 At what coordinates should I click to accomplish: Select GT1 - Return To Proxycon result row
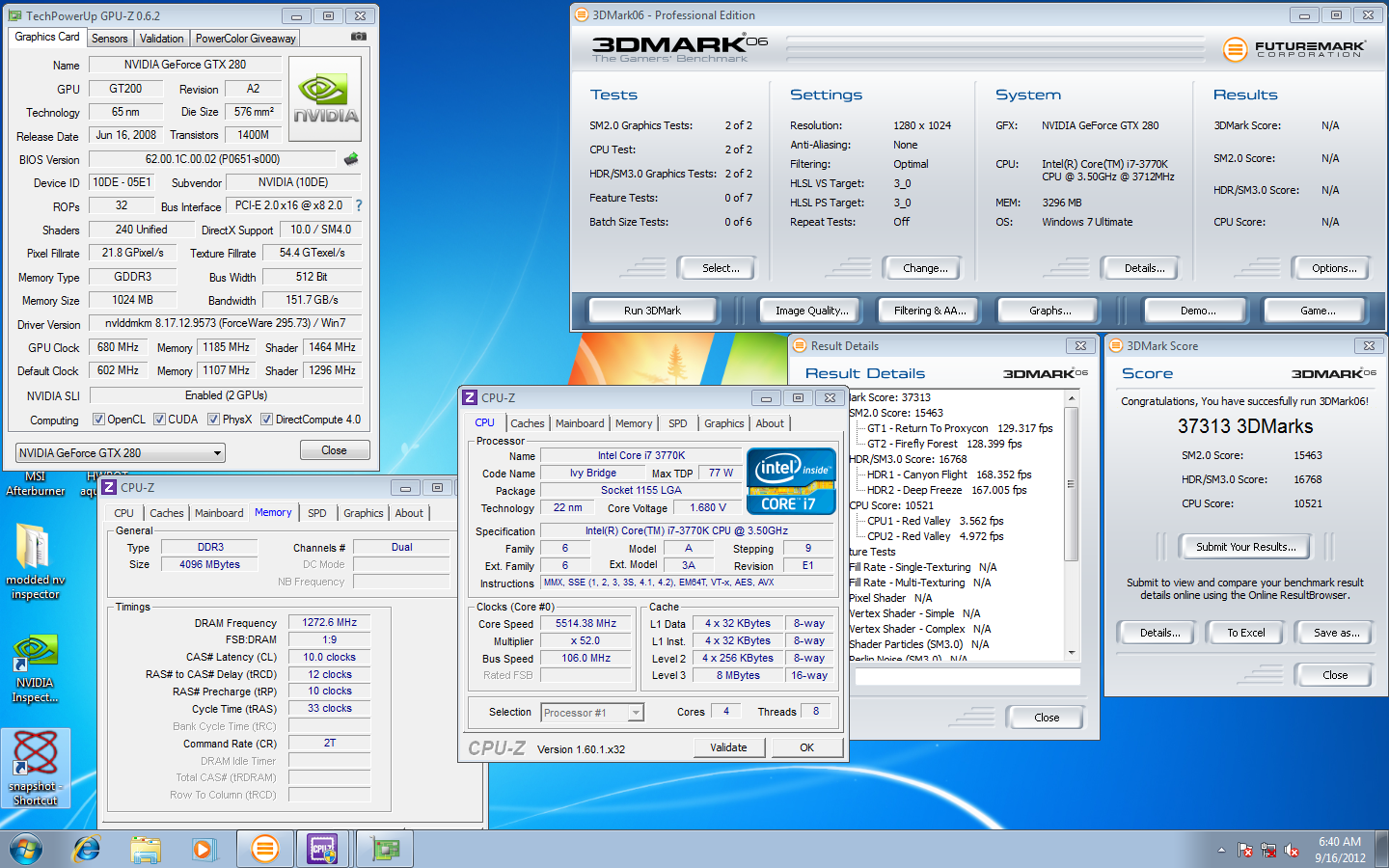(x=960, y=428)
